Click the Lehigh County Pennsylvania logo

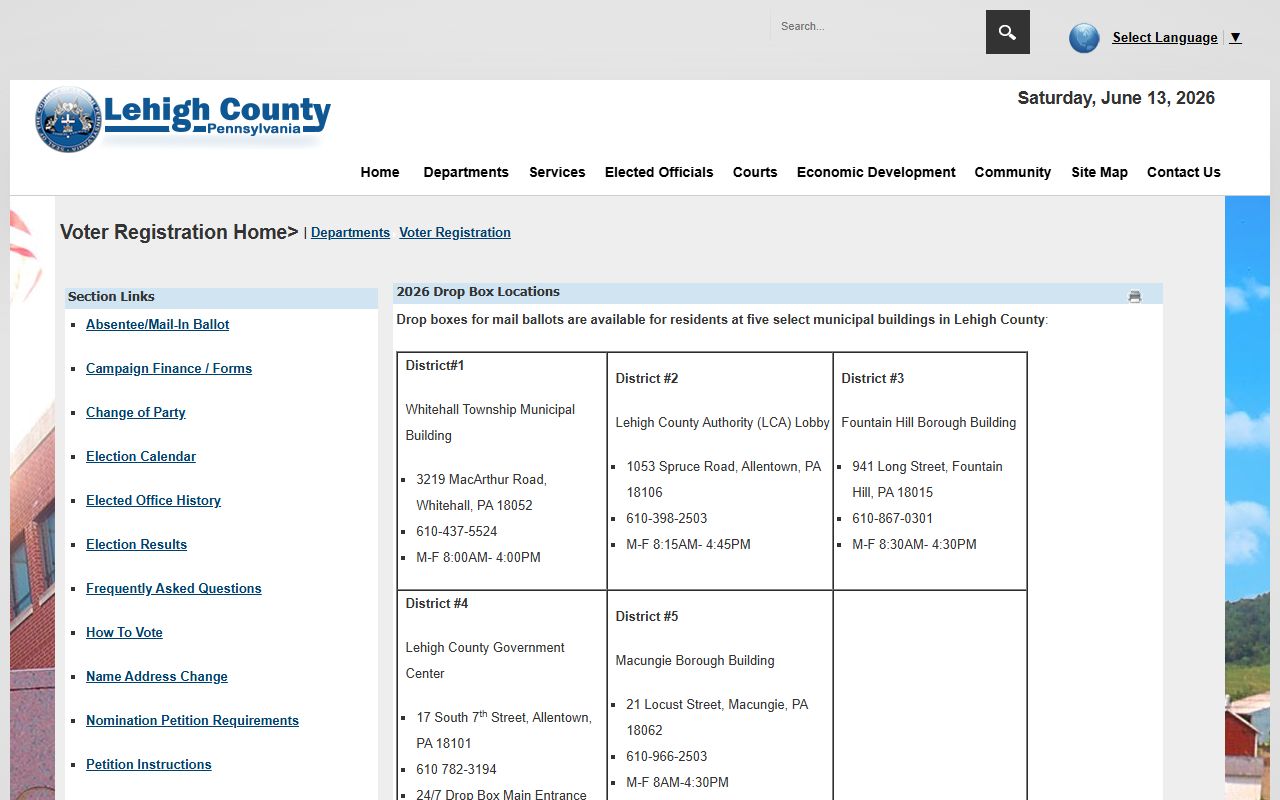[182, 120]
